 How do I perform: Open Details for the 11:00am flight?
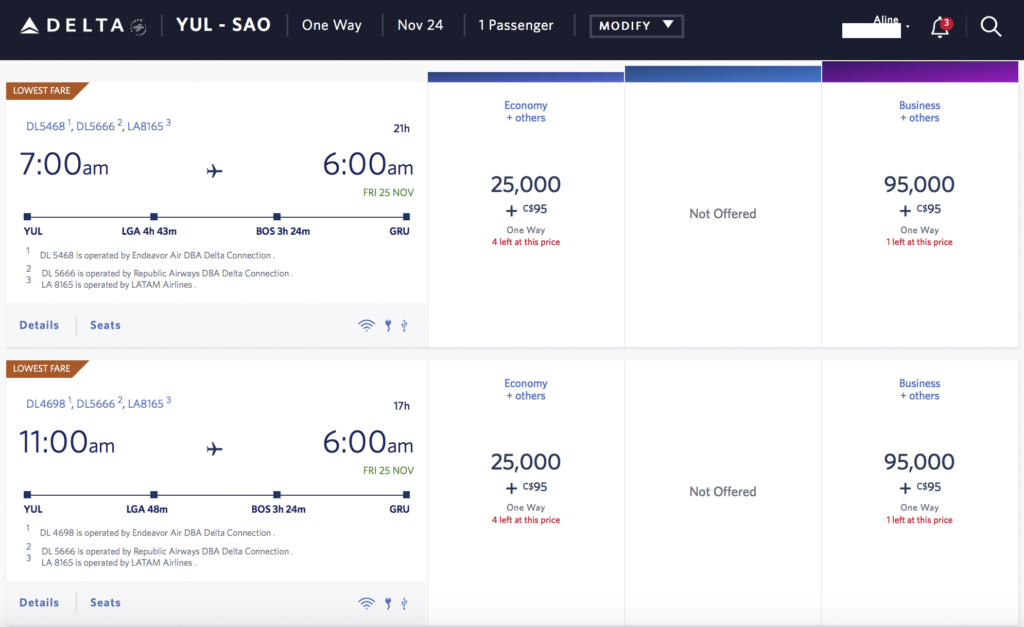pyautogui.click(x=39, y=603)
